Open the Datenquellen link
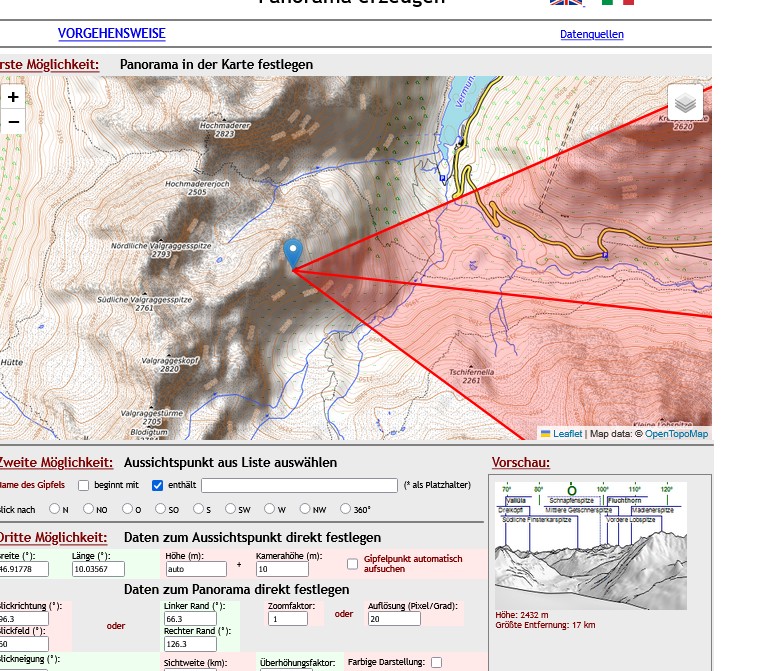 click(591, 35)
